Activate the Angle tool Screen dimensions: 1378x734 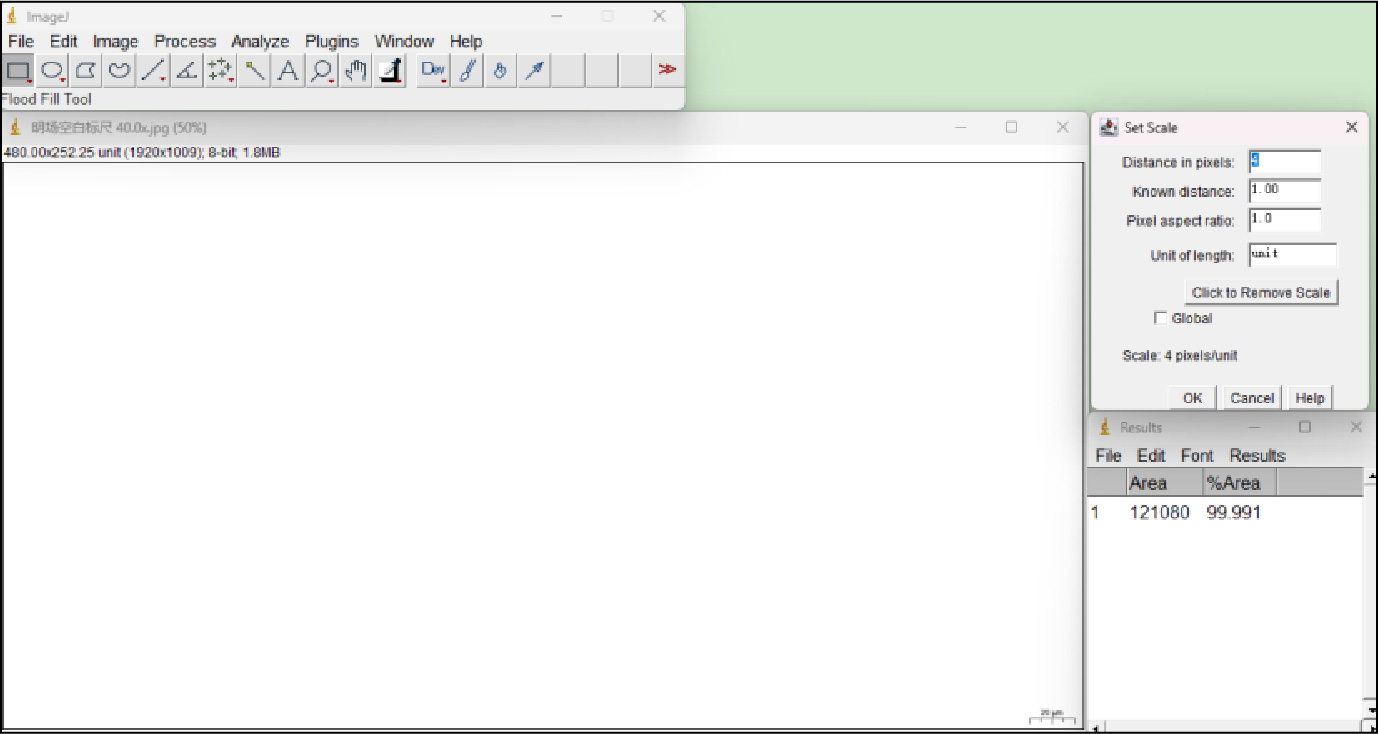tap(186, 70)
